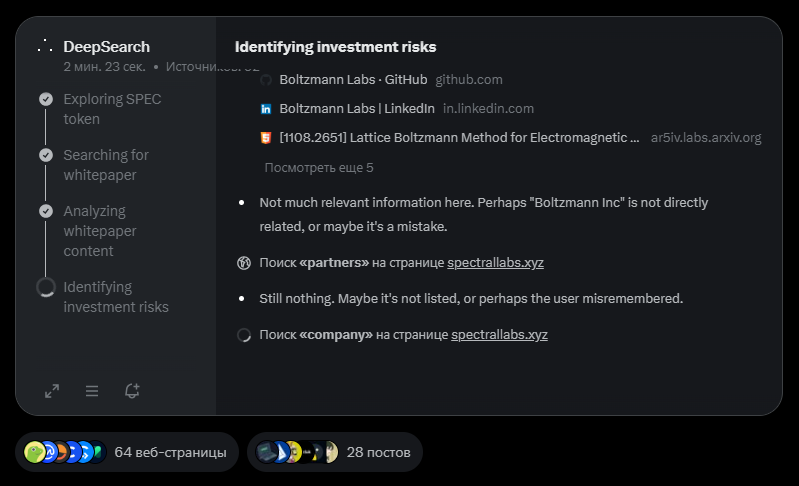Select Identifying investment risks step in sidebar
Screen dimensions: 799x486
[x=116, y=297]
